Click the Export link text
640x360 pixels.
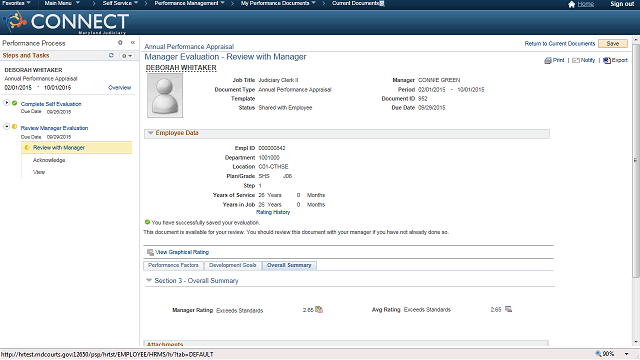click(620, 60)
